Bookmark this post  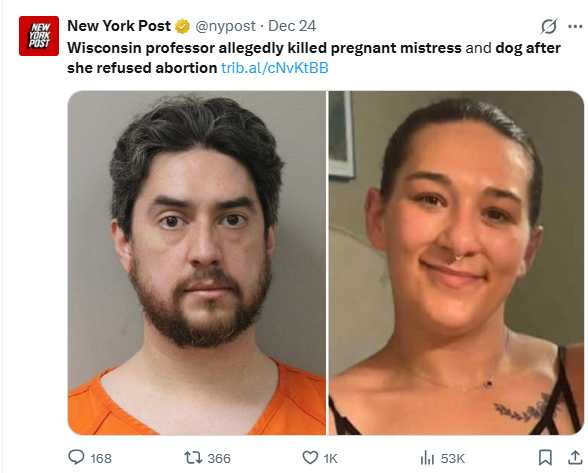pyautogui.click(x=545, y=458)
